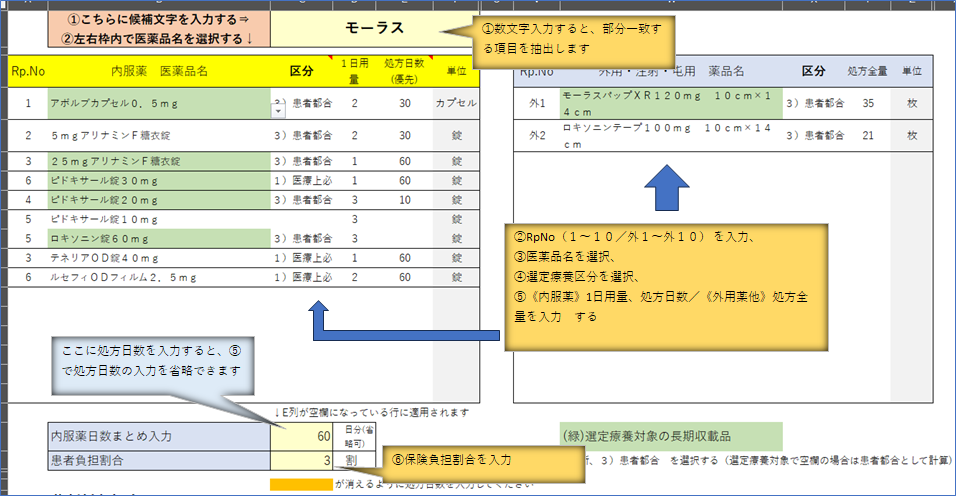Click the 処方全量 value 35 for モーラスパップ
This screenshot has width=956, height=496.
[868, 104]
